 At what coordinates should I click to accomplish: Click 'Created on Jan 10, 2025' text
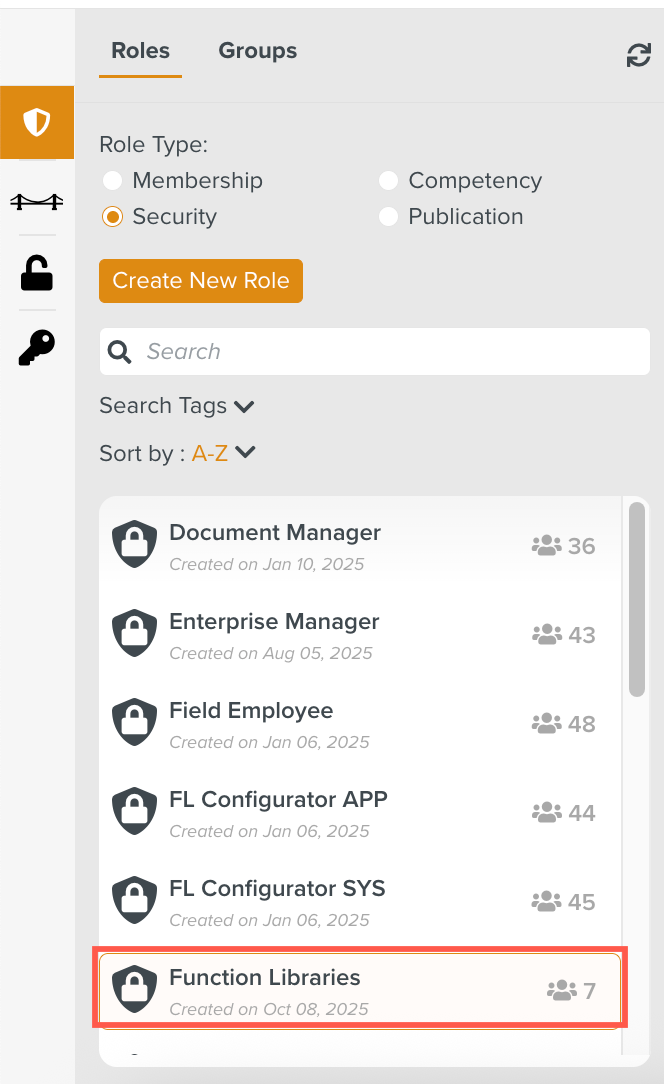click(x=267, y=564)
